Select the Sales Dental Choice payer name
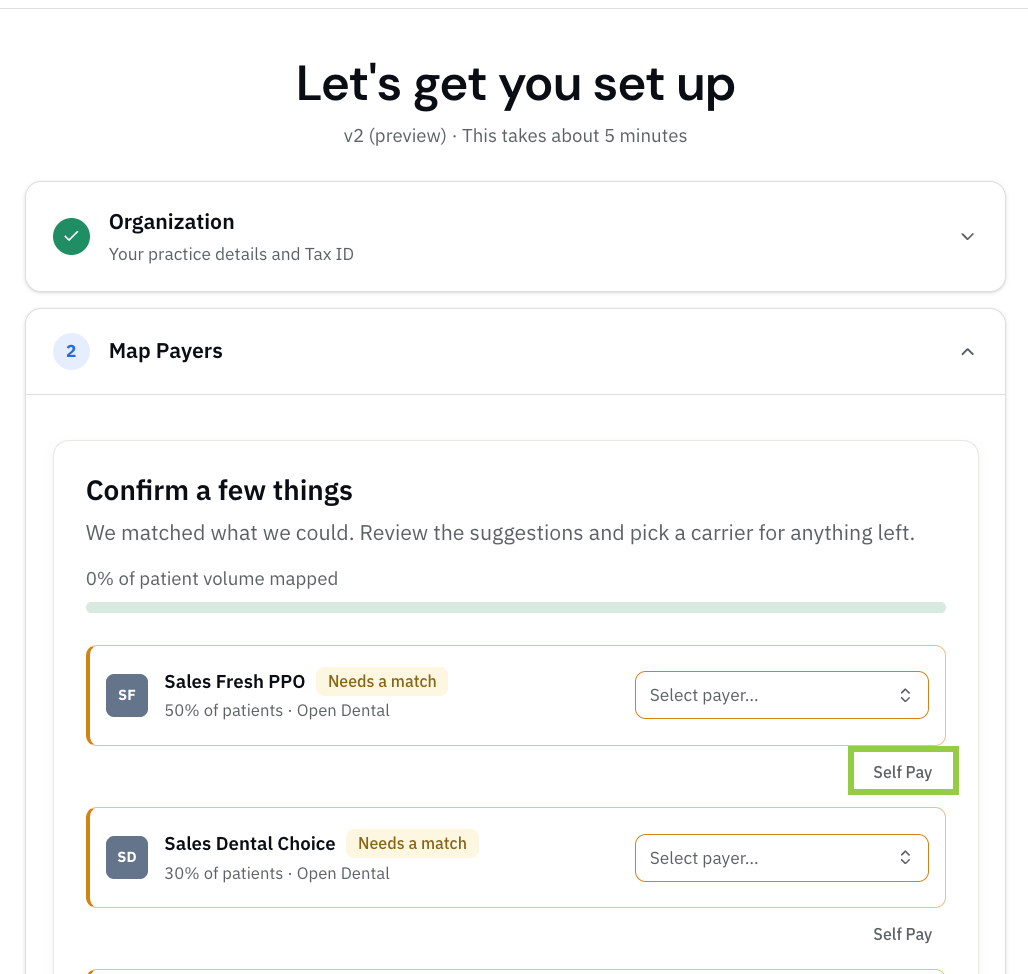Screen dimensions: 1028x974 tap(250, 844)
